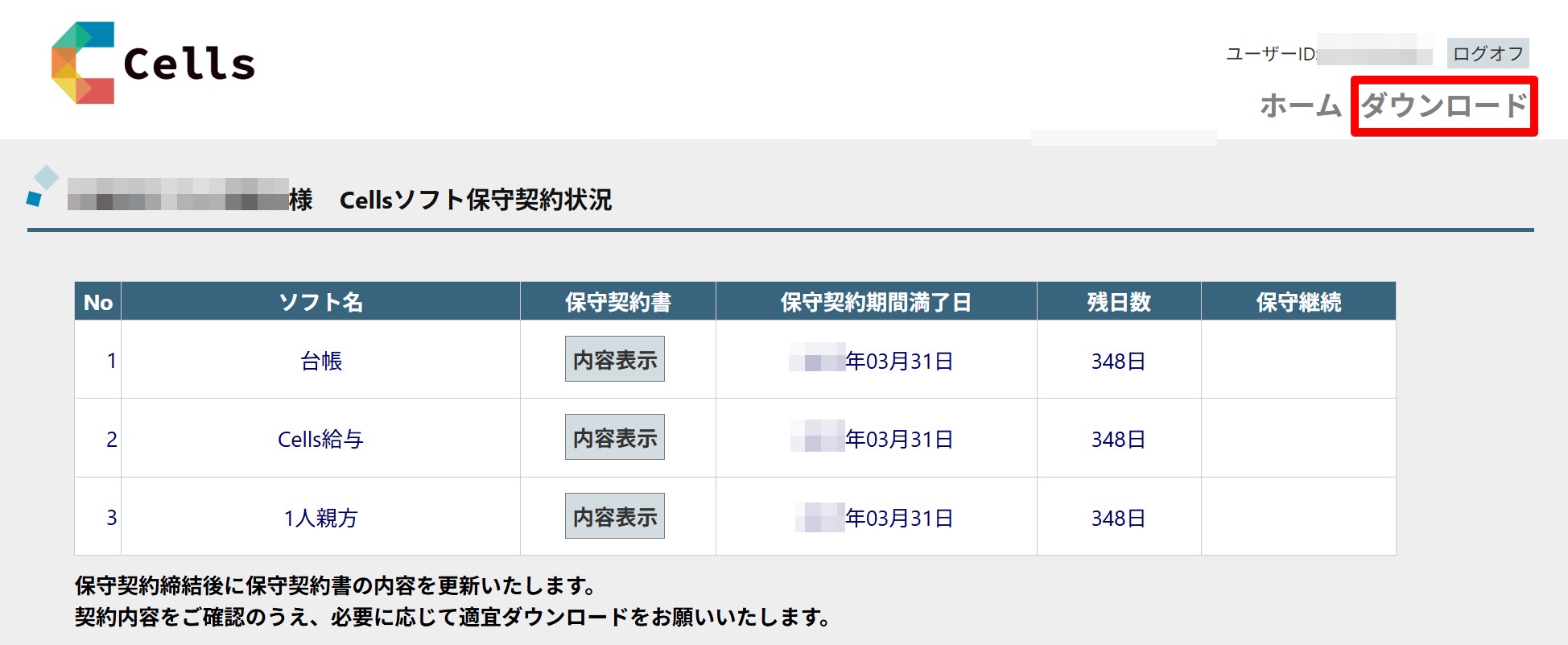Show contract contents for Cells給与
Screen dimensions: 1568x645
615,437
